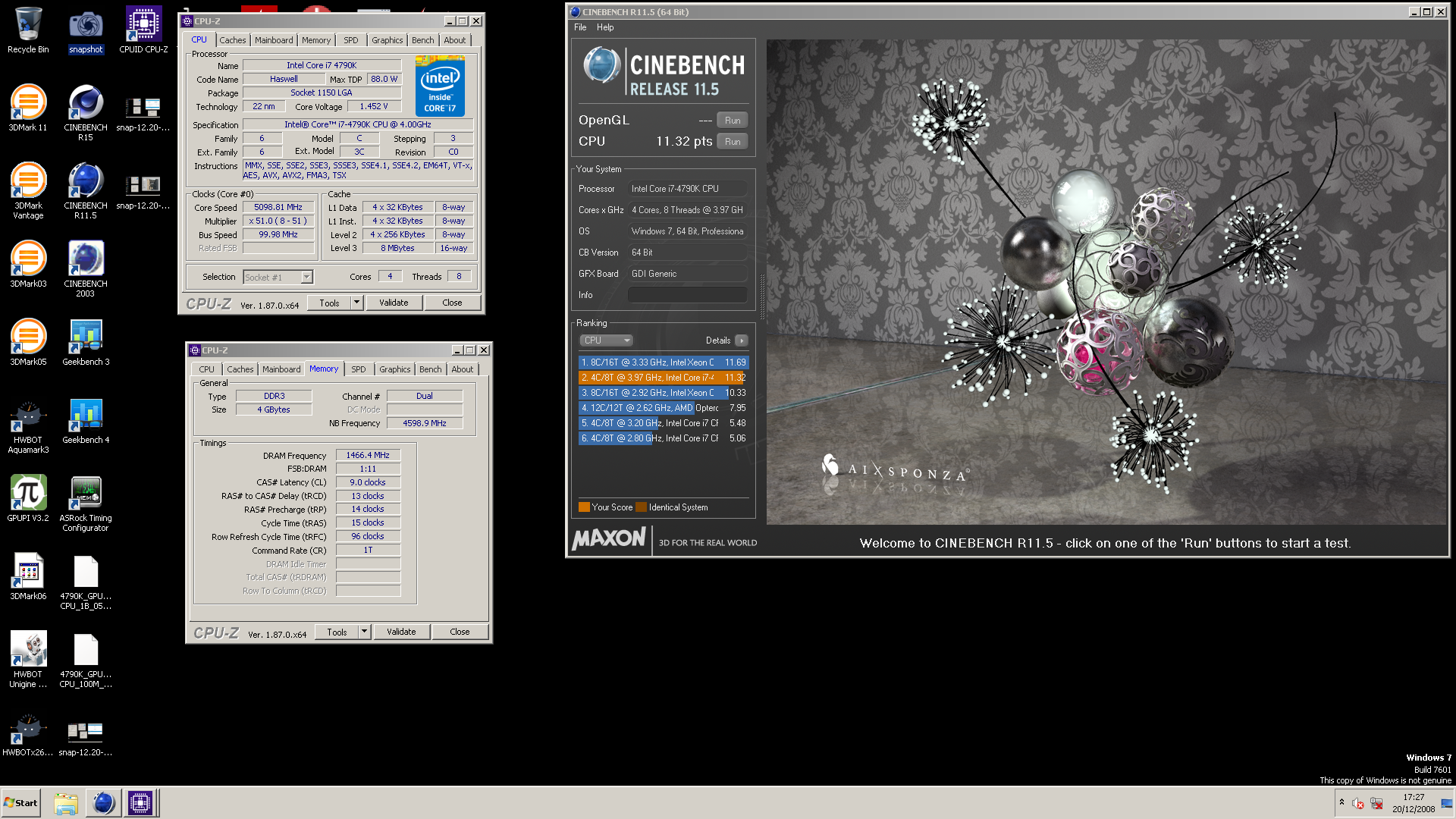Image resolution: width=1456 pixels, height=819 pixels.
Task: Switch to Bench tab in upper CPU-Z
Action: click(423, 40)
